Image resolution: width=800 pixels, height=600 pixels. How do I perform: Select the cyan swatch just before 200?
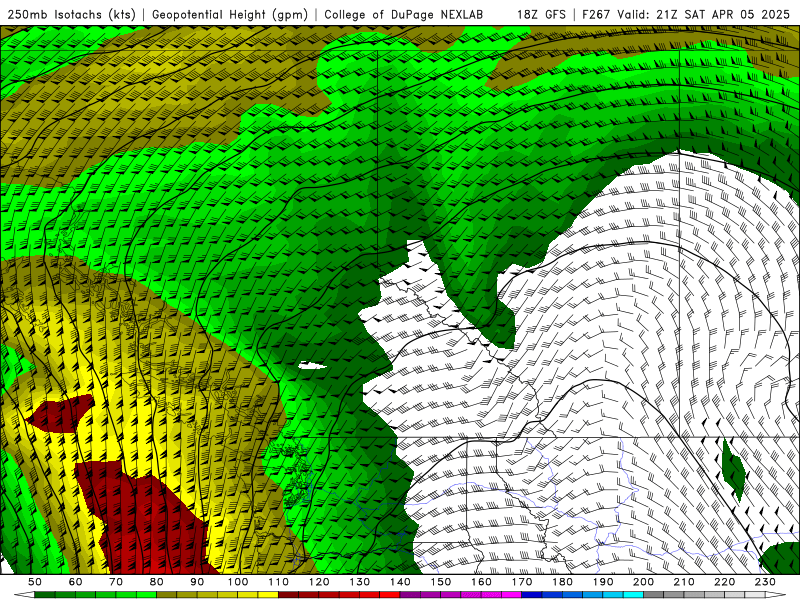[x=633, y=594]
